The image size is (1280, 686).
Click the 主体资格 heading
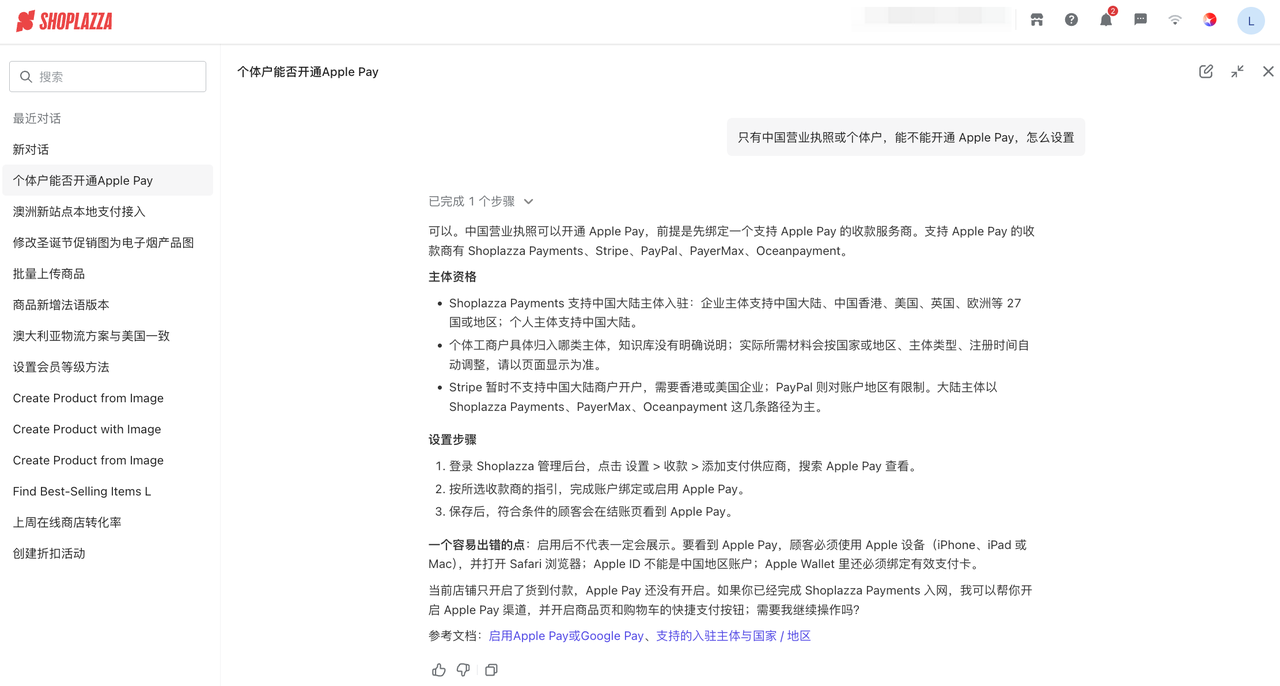(452, 277)
